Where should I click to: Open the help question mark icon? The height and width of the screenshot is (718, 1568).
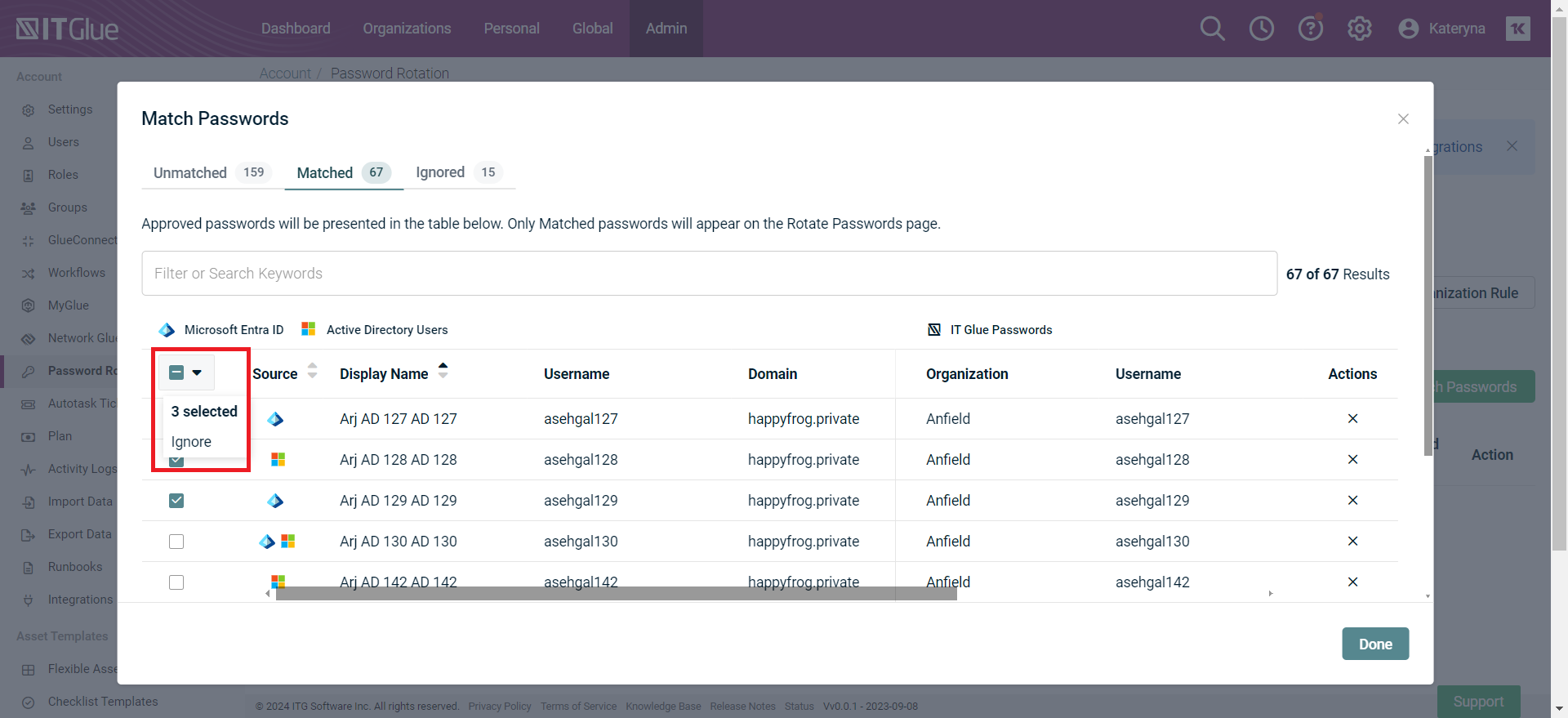pos(1310,29)
